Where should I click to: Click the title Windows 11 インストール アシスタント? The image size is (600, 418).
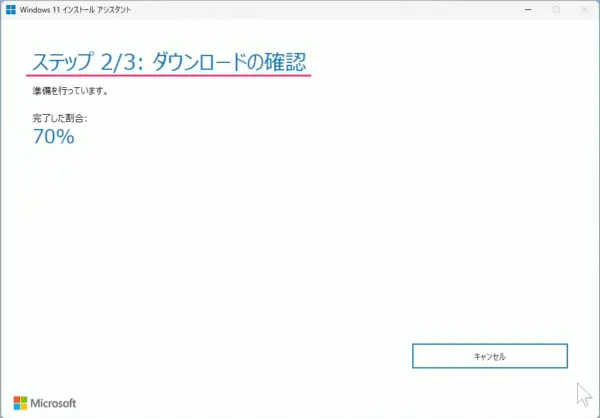75,10
